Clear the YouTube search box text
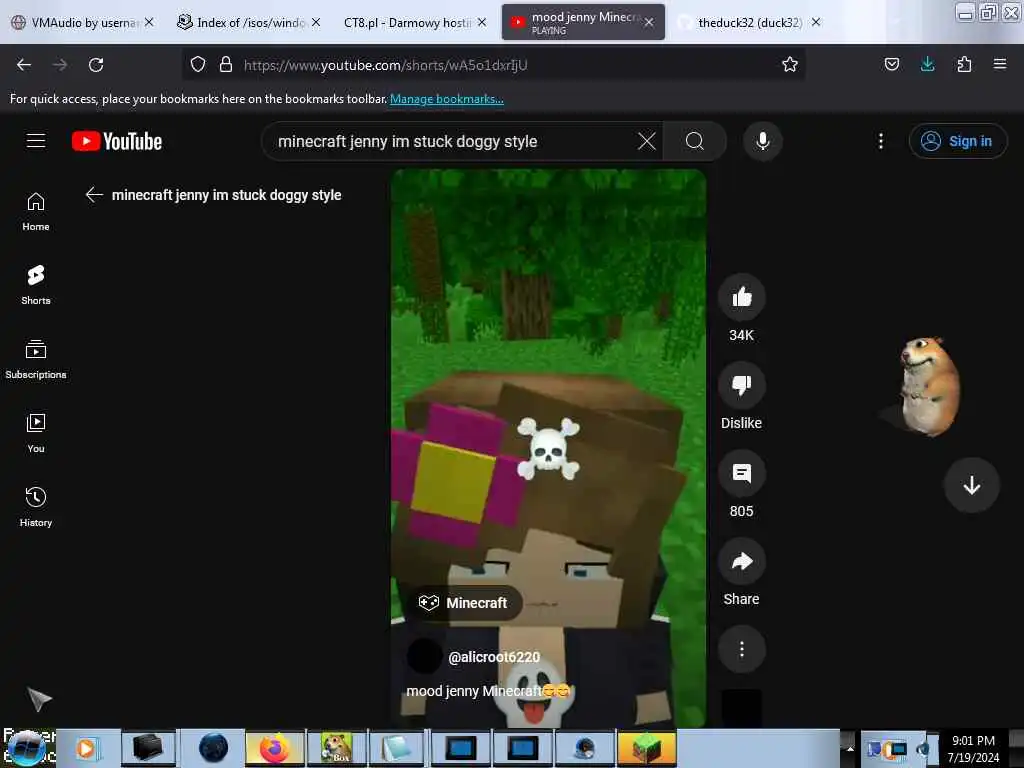Viewport: 1024px width, 768px height. (647, 141)
